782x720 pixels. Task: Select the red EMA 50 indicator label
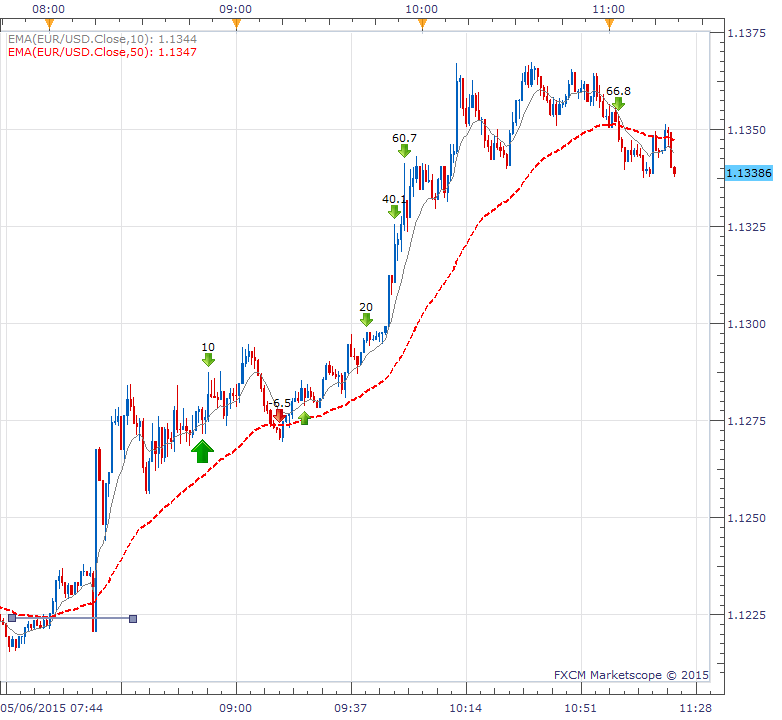102,52
